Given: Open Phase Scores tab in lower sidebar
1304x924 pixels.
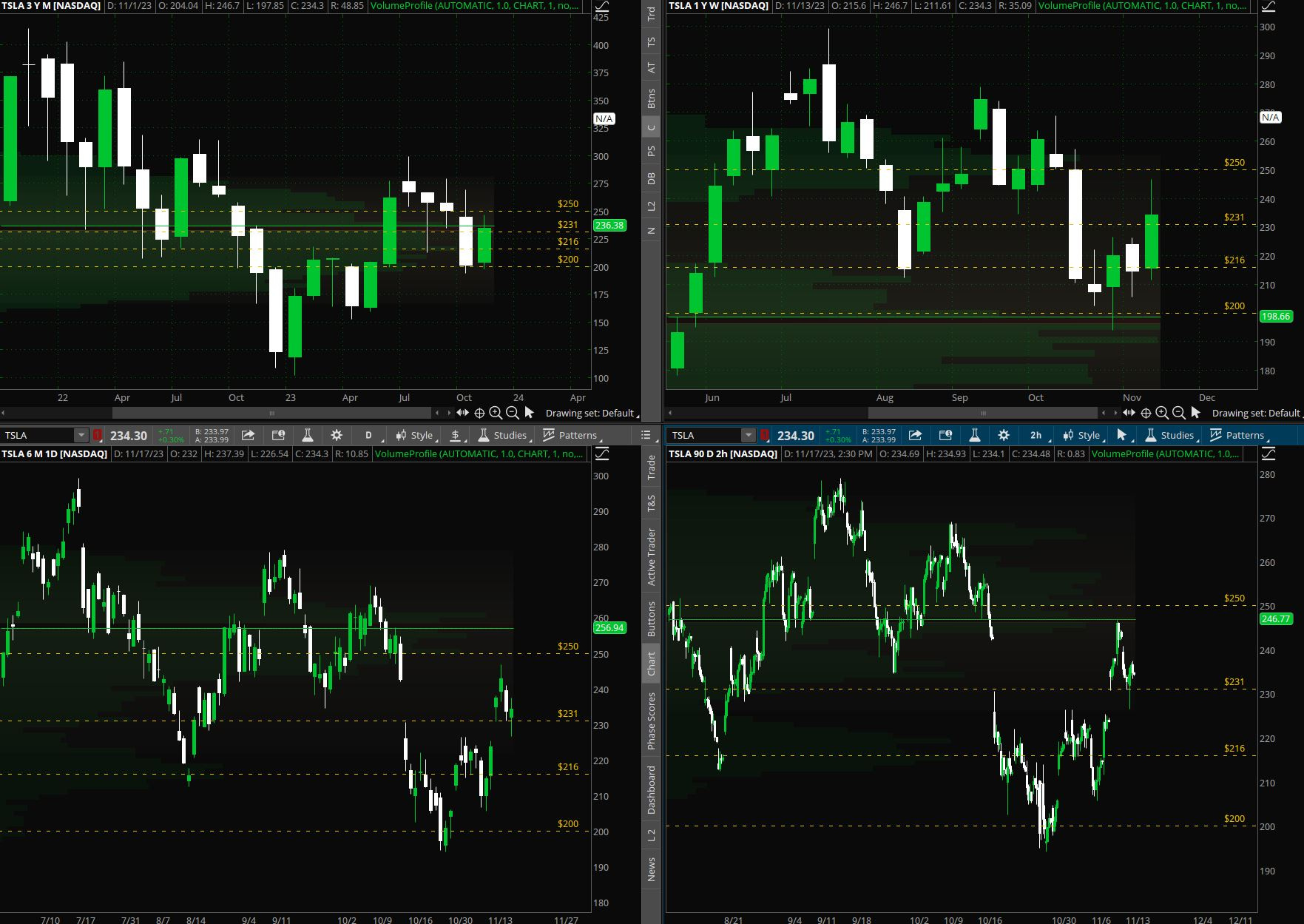Looking at the screenshot, I should click(x=651, y=721).
